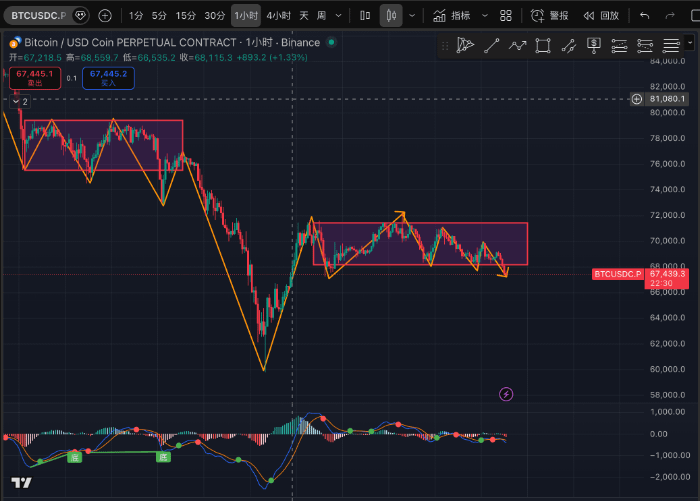Open the BTCUSDC.P symbol search

pyautogui.click(x=37, y=16)
